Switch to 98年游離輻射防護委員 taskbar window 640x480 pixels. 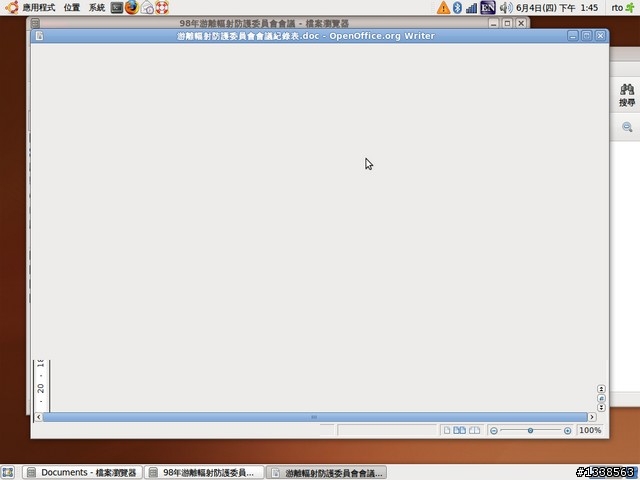204,473
